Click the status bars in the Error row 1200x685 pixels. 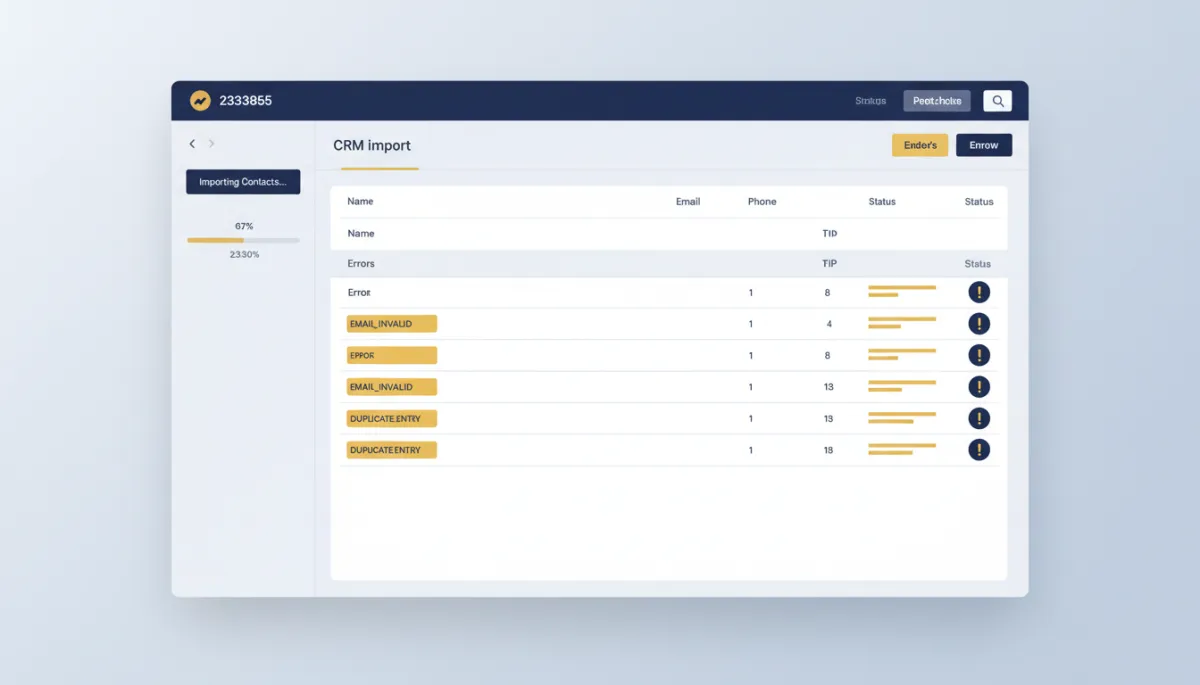(x=902, y=291)
